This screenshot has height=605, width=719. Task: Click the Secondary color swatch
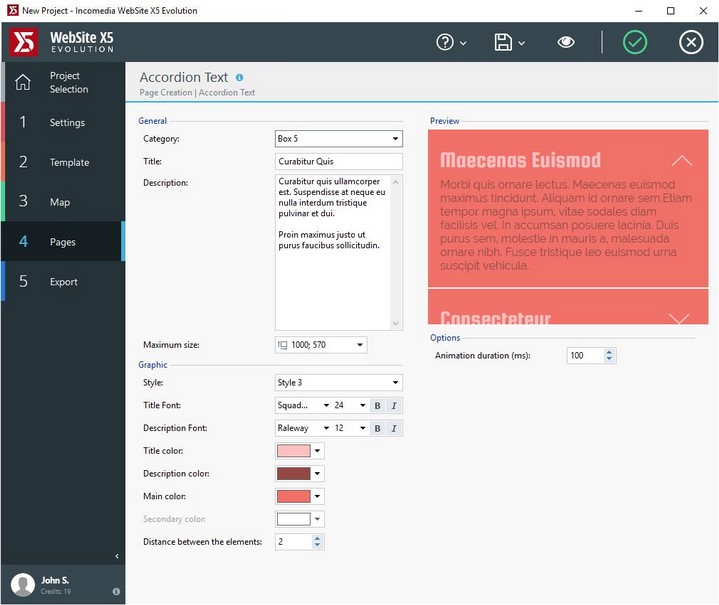[293, 519]
